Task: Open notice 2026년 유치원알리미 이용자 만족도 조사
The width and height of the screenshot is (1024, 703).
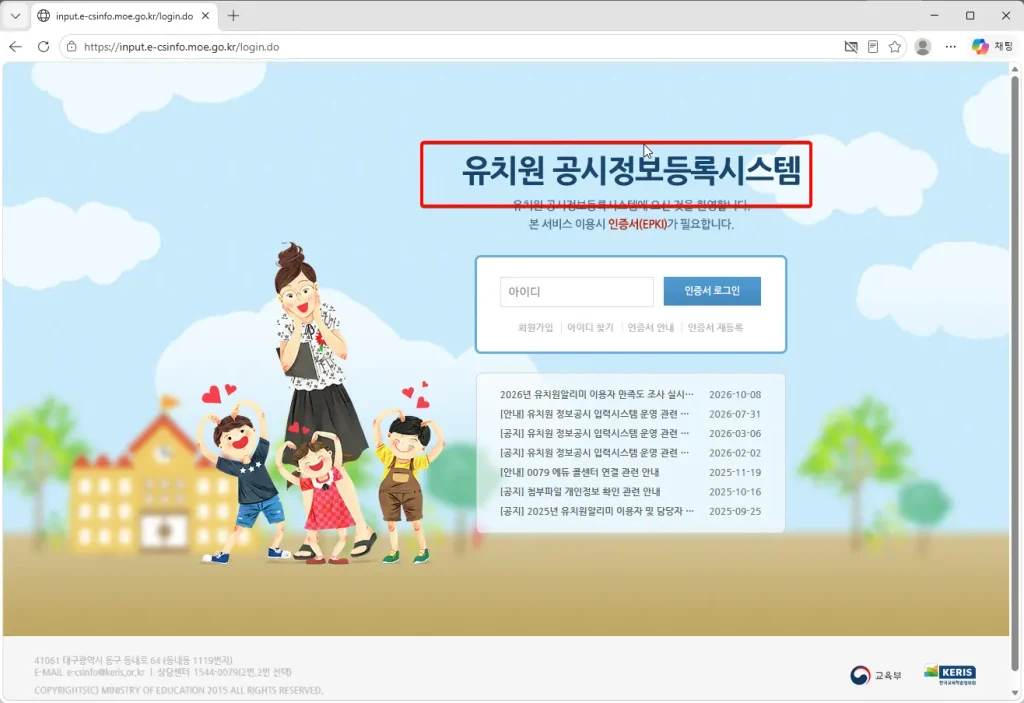Action: [x=596, y=394]
